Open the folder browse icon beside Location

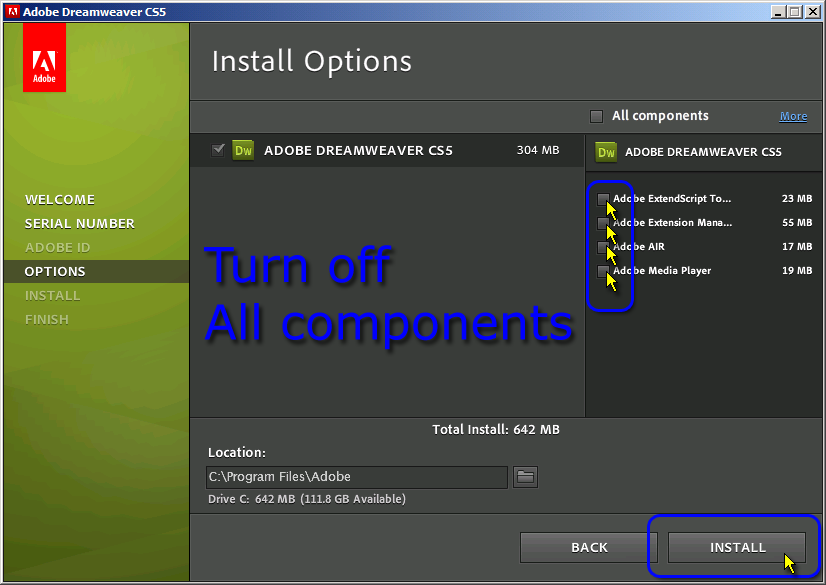pos(525,477)
